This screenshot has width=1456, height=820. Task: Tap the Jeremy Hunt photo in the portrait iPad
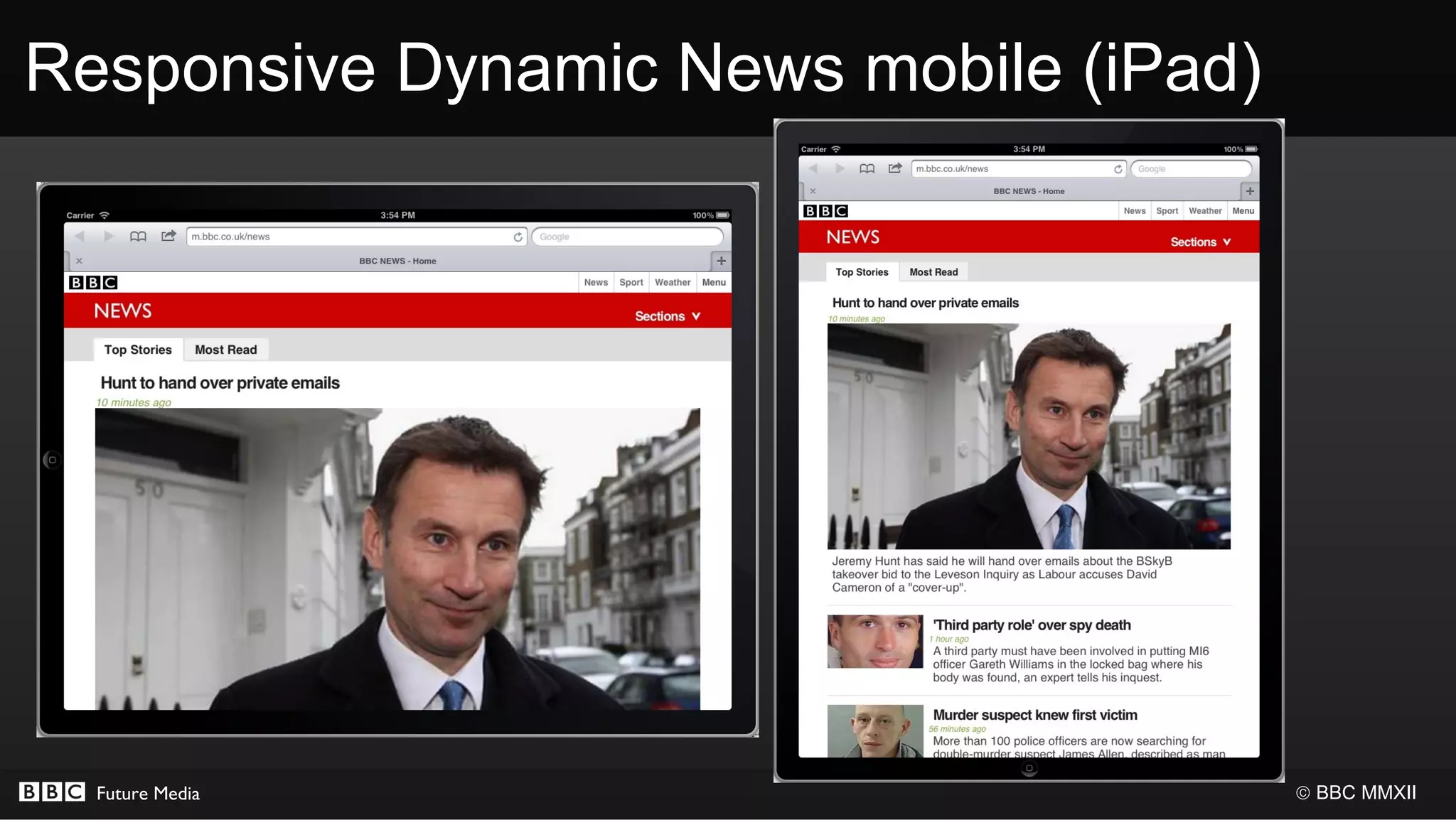[x=1029, y=436]
